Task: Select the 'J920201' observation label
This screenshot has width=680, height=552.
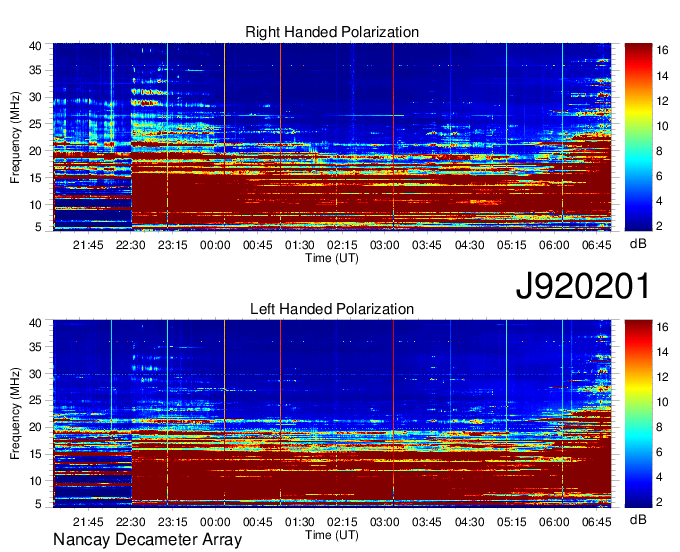Action: pos(583,286)
